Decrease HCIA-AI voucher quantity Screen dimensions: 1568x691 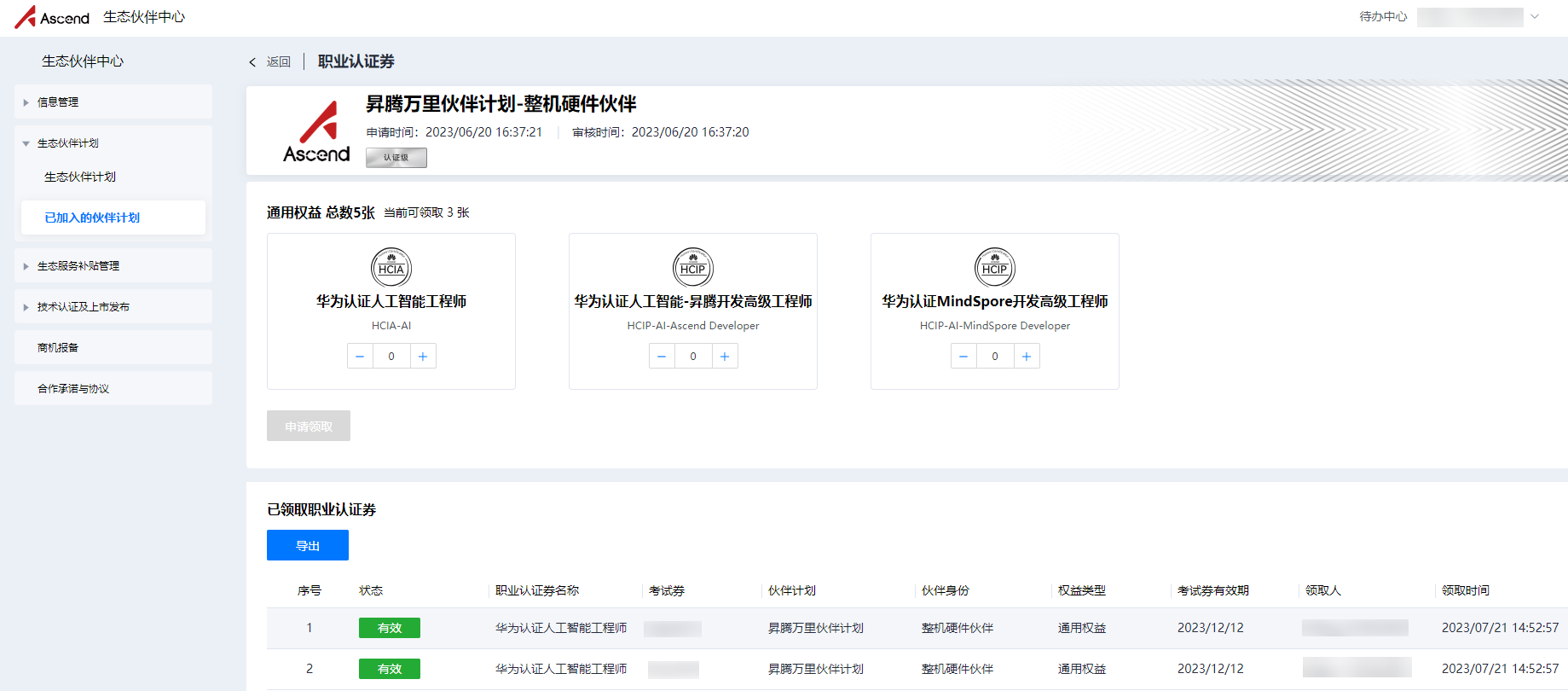[360, 356]
